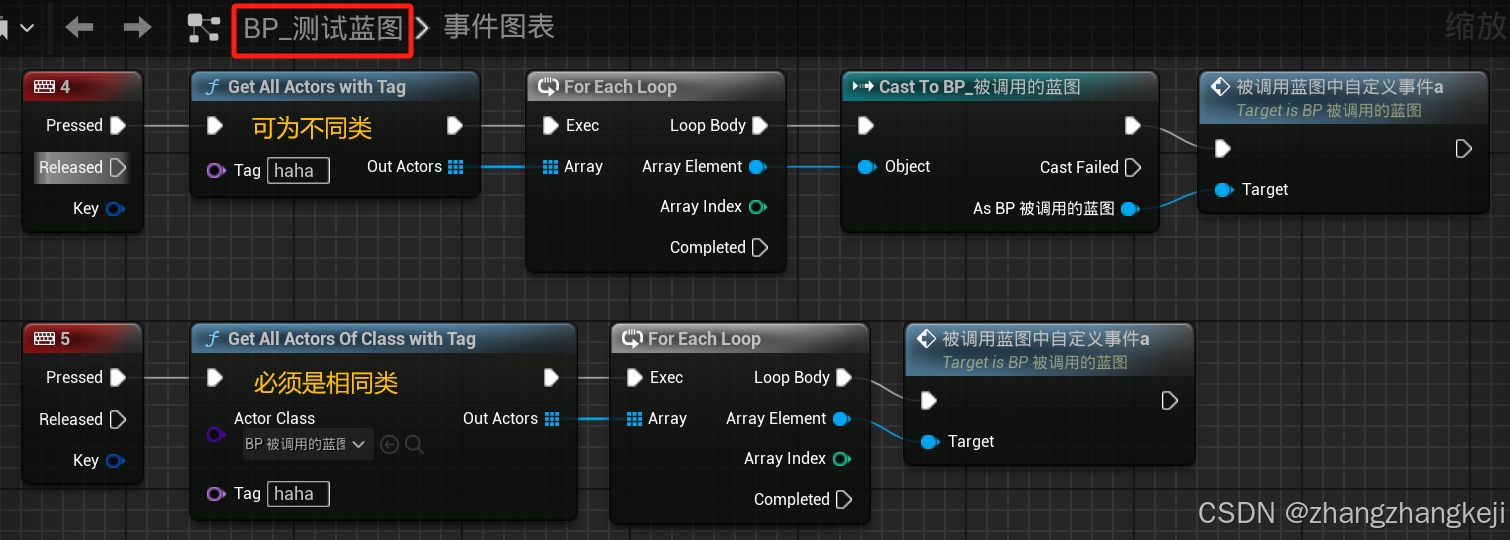This screenshot has height=540, width=1510.
Task: Click the blueprint graph icon beside the breadcrumb
Action: tap(204, 28)
